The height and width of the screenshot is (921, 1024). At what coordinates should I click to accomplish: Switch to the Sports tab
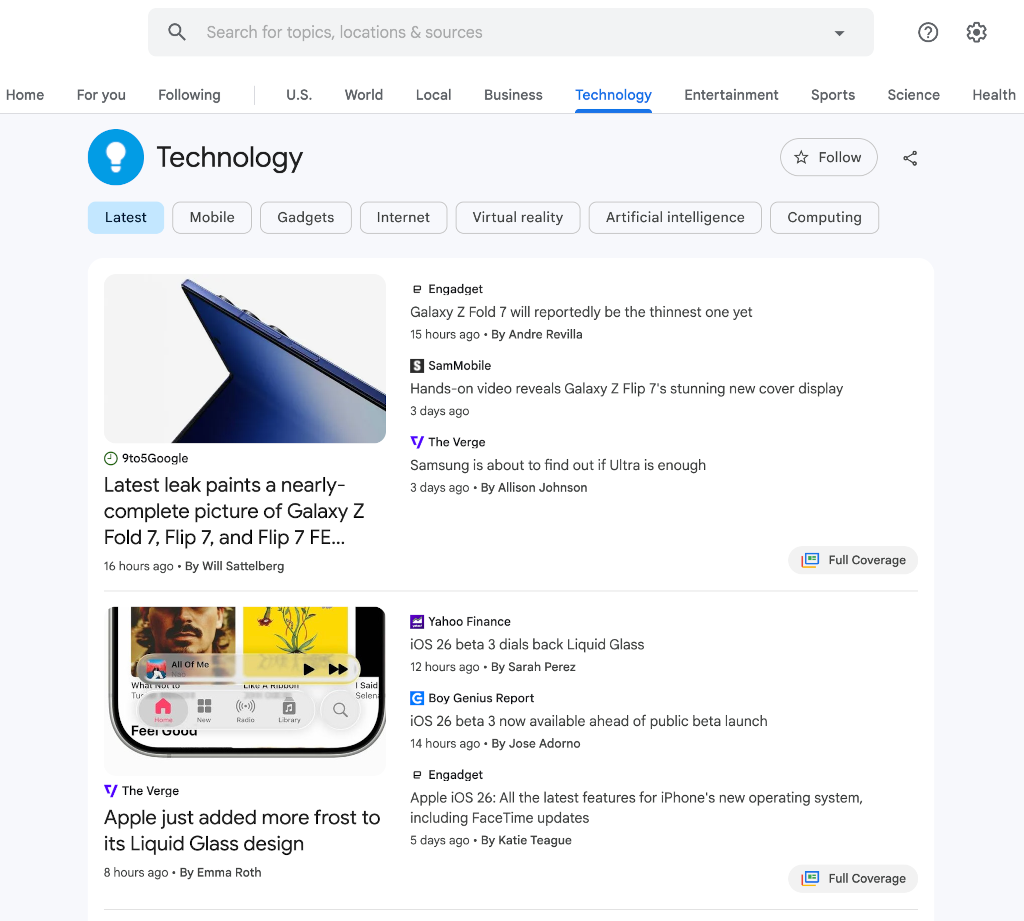(x=832, y=95)
